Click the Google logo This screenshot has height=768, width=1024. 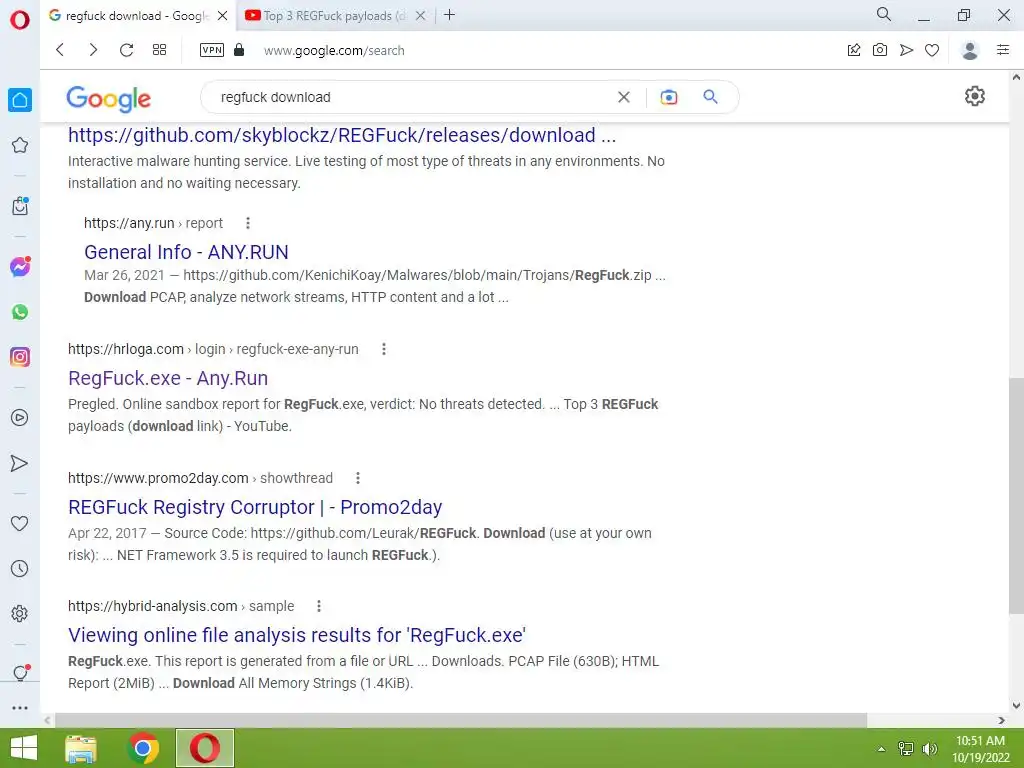click(x=108, y=99)
